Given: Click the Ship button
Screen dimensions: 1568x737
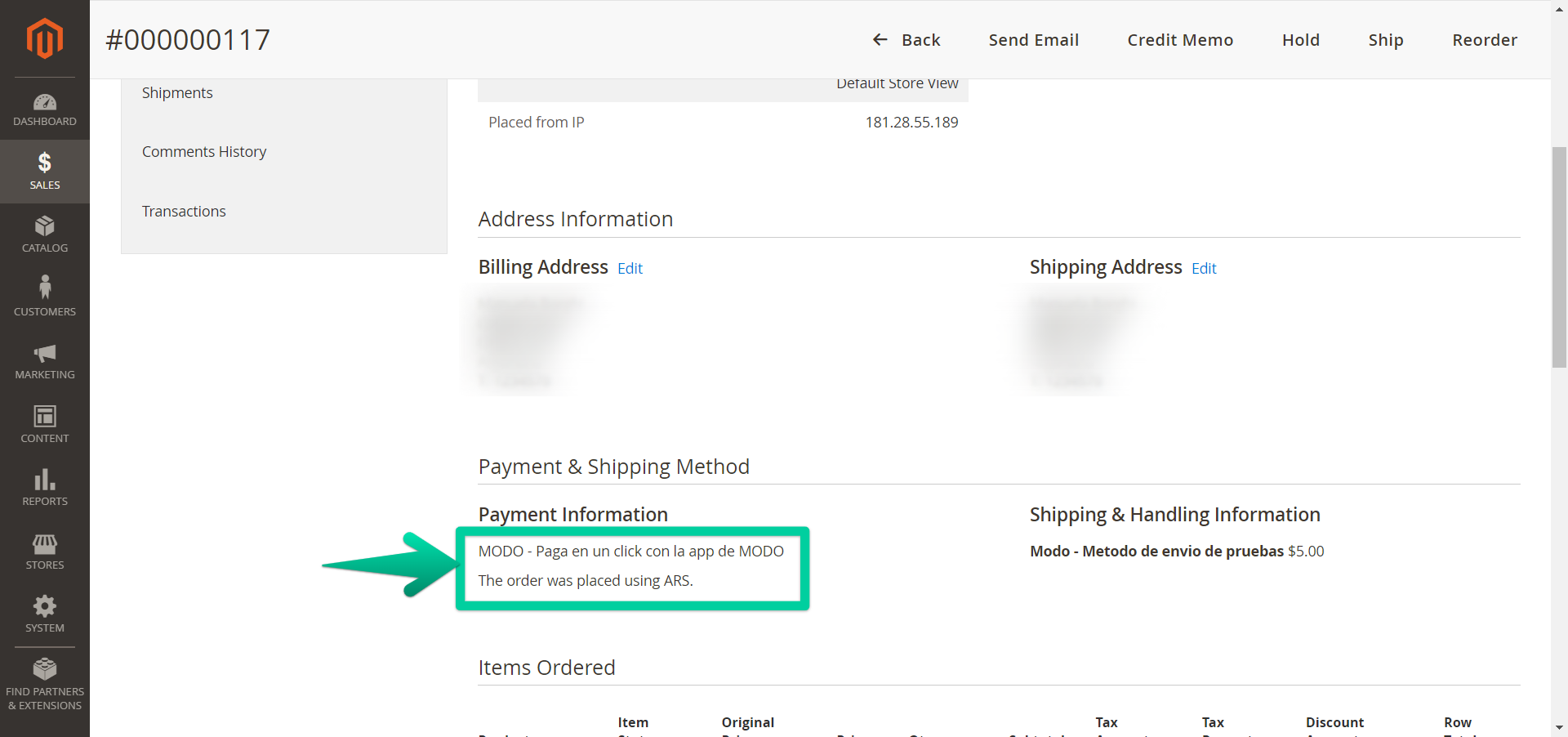Looking at the screenshot, I should (1385, 40).
